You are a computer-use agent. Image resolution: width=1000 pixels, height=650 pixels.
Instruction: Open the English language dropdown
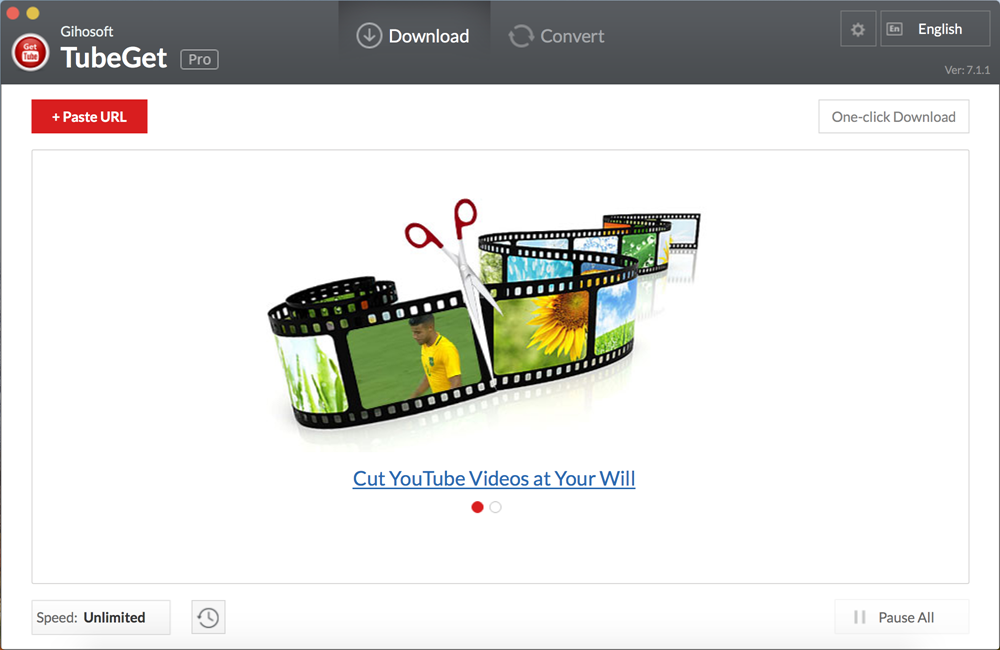point(935,29)
